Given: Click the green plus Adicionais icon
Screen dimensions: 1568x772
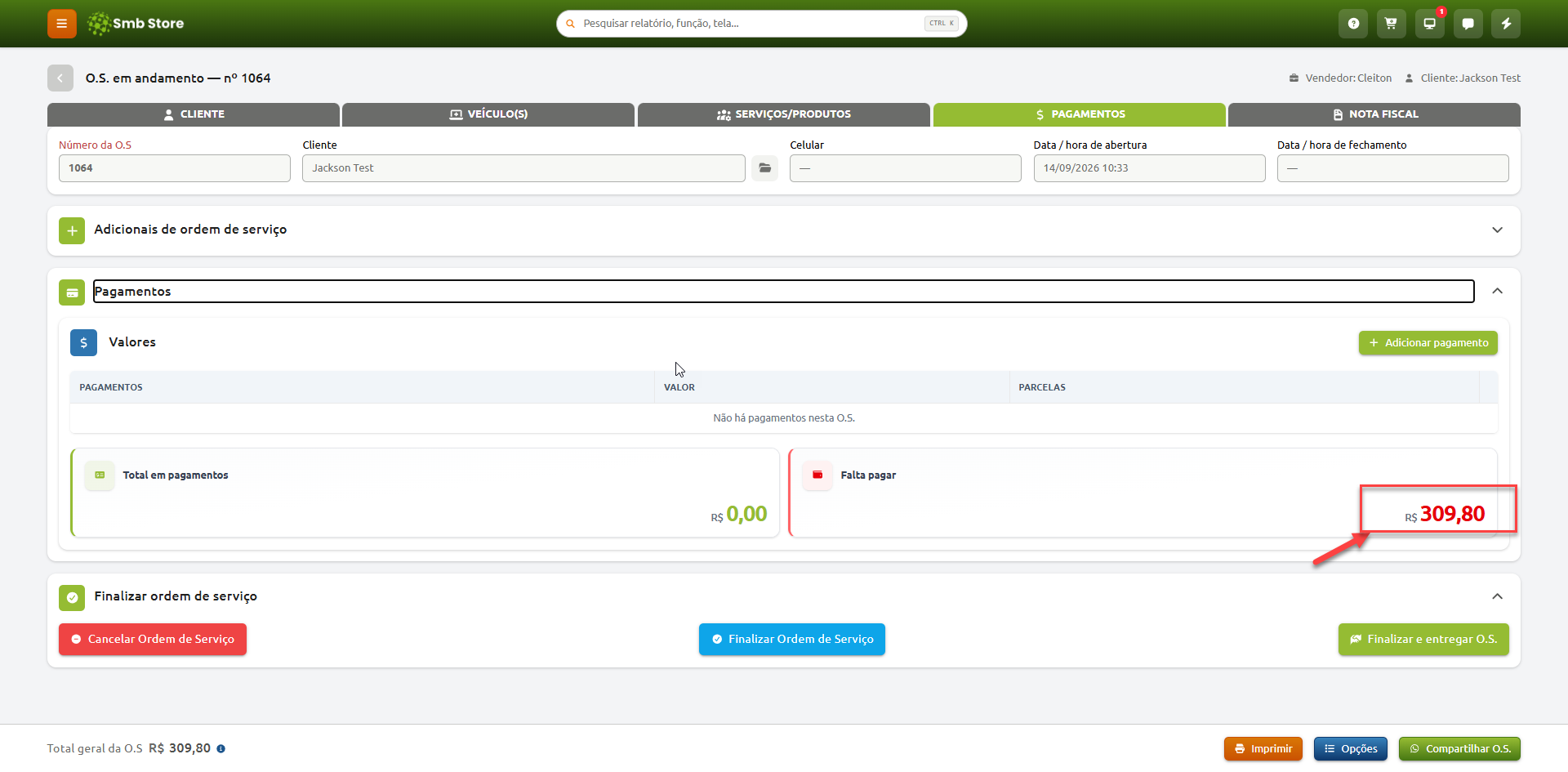Looking at the screenshot, I should tap(72, 230).
